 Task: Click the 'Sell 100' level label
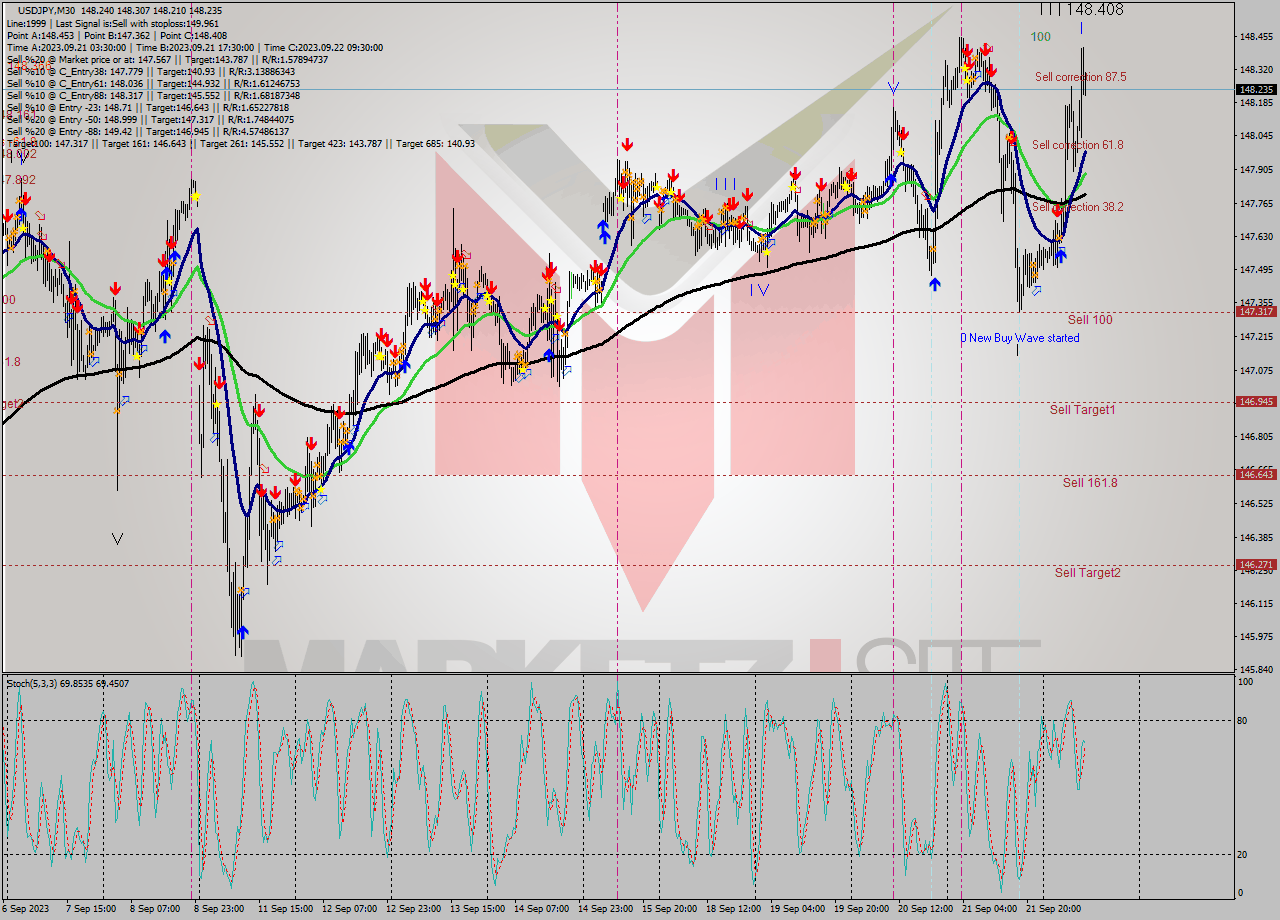click(1089, 320)
